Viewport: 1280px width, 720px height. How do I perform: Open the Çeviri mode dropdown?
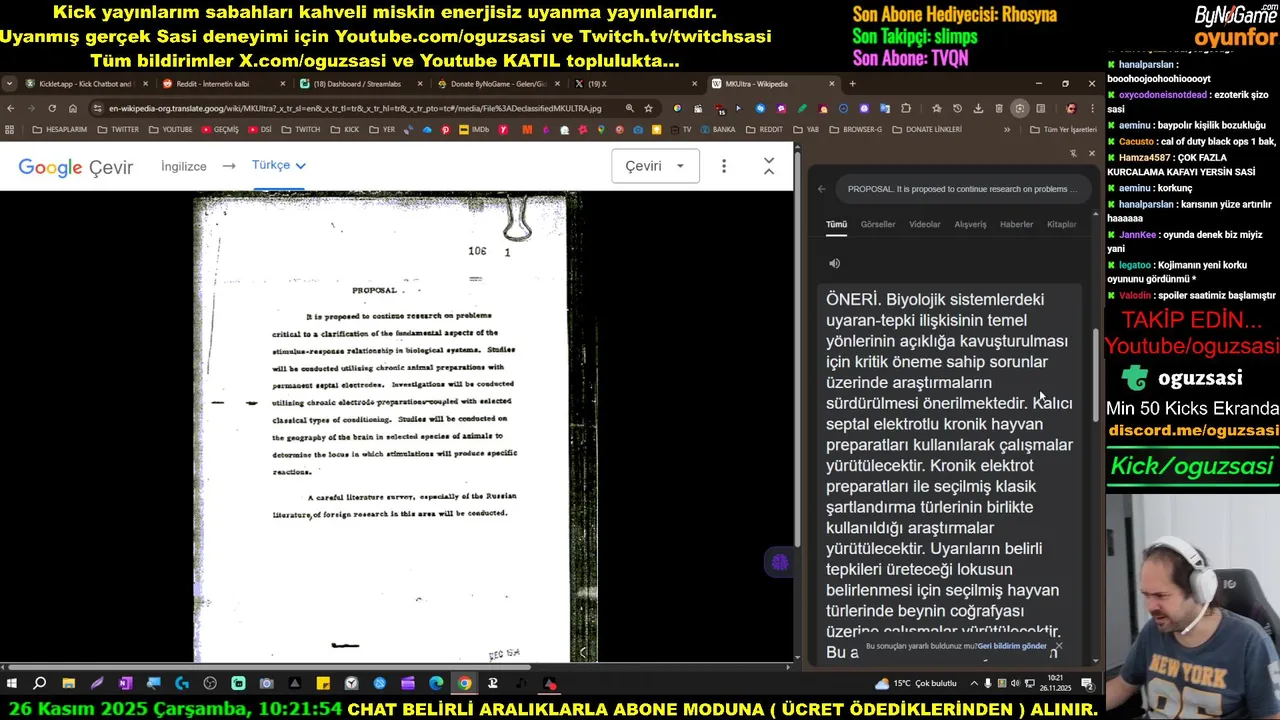pyautogui.click(x=655, y=166)
